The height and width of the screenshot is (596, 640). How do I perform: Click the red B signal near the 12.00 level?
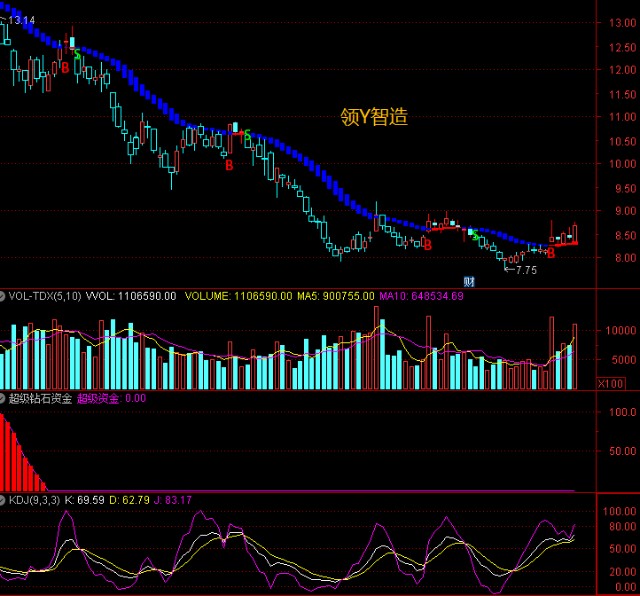pyautogui.click(x=65, y=68)
